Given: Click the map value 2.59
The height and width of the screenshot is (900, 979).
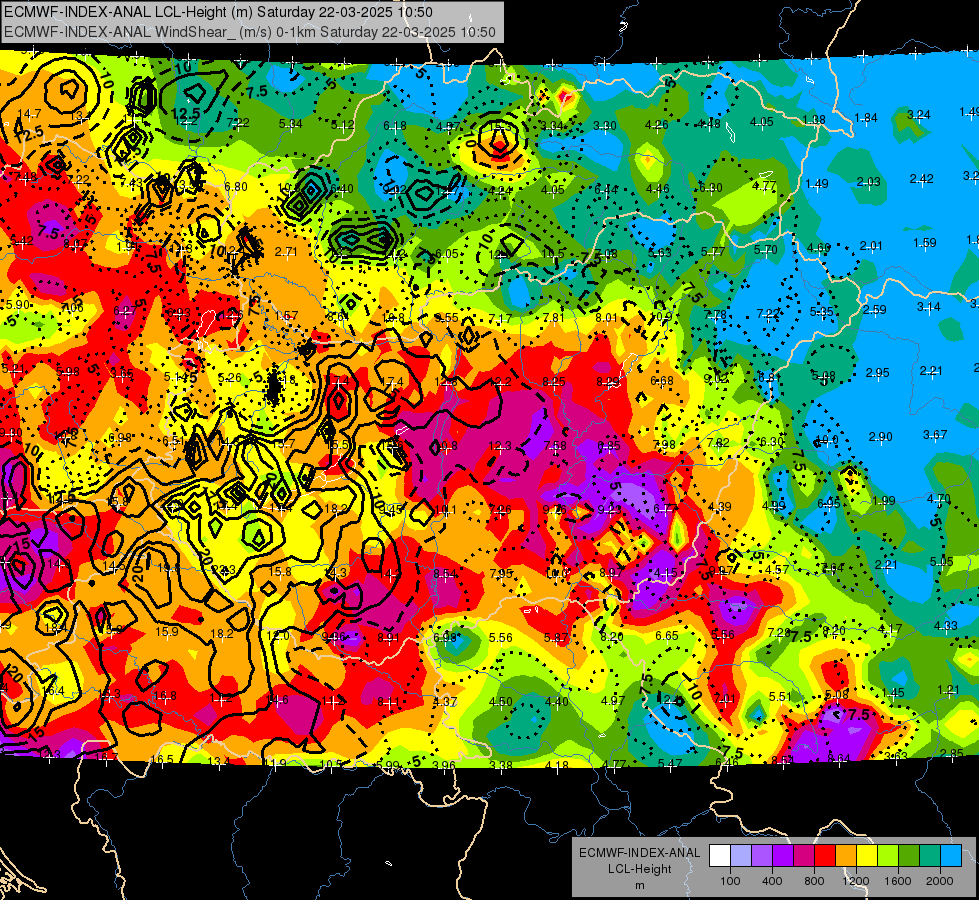Looking at the screenshot, I should (875, 309).
